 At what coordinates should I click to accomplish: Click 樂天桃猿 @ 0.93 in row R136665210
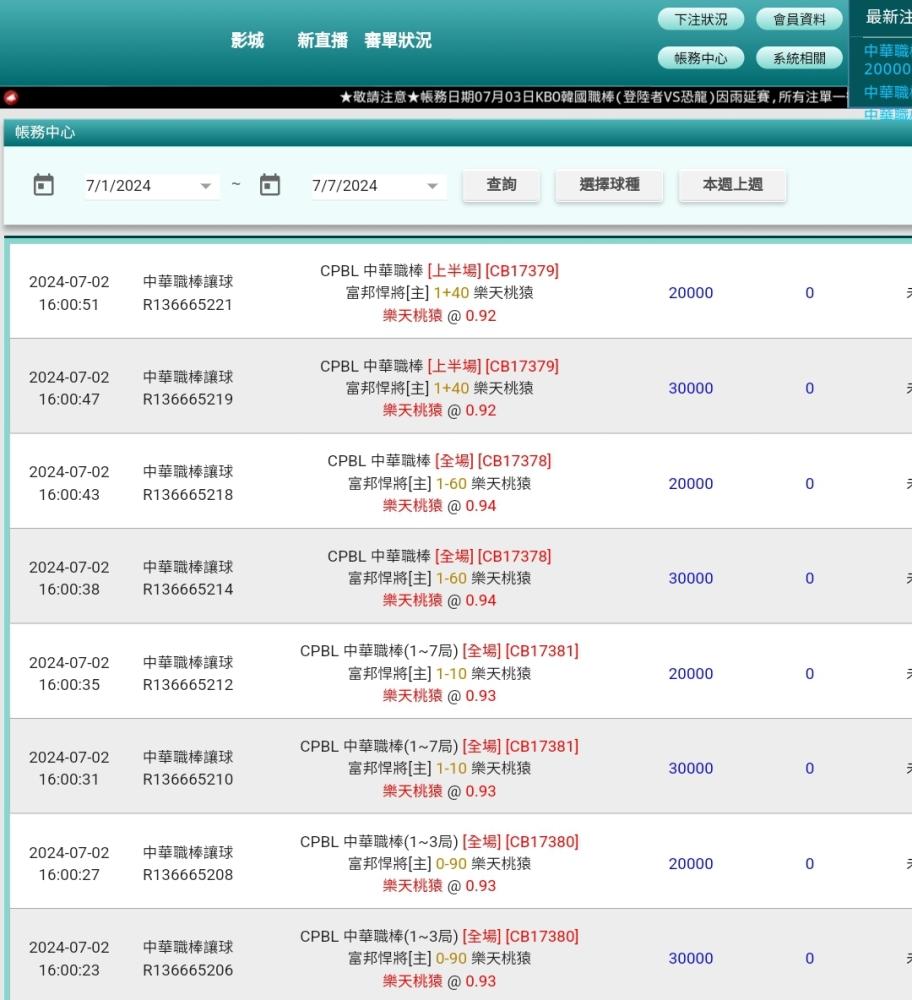click(439, 791)
